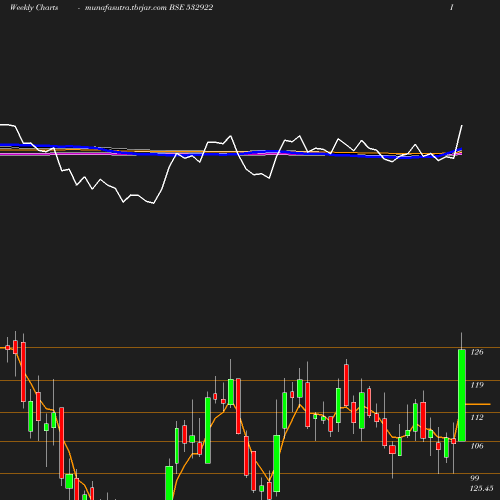Click the 106 price axis label
Image resolution: width=500 pixels, height=500 pixels.
tap(477, 446)
